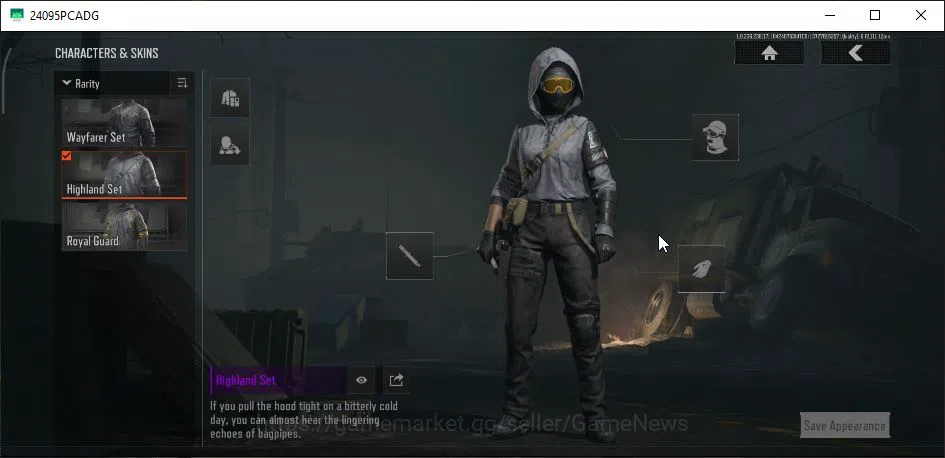The image size is (945, 458).
Task: Select the Highland Set skin thumbnail
Action: (x=124, y=174)
